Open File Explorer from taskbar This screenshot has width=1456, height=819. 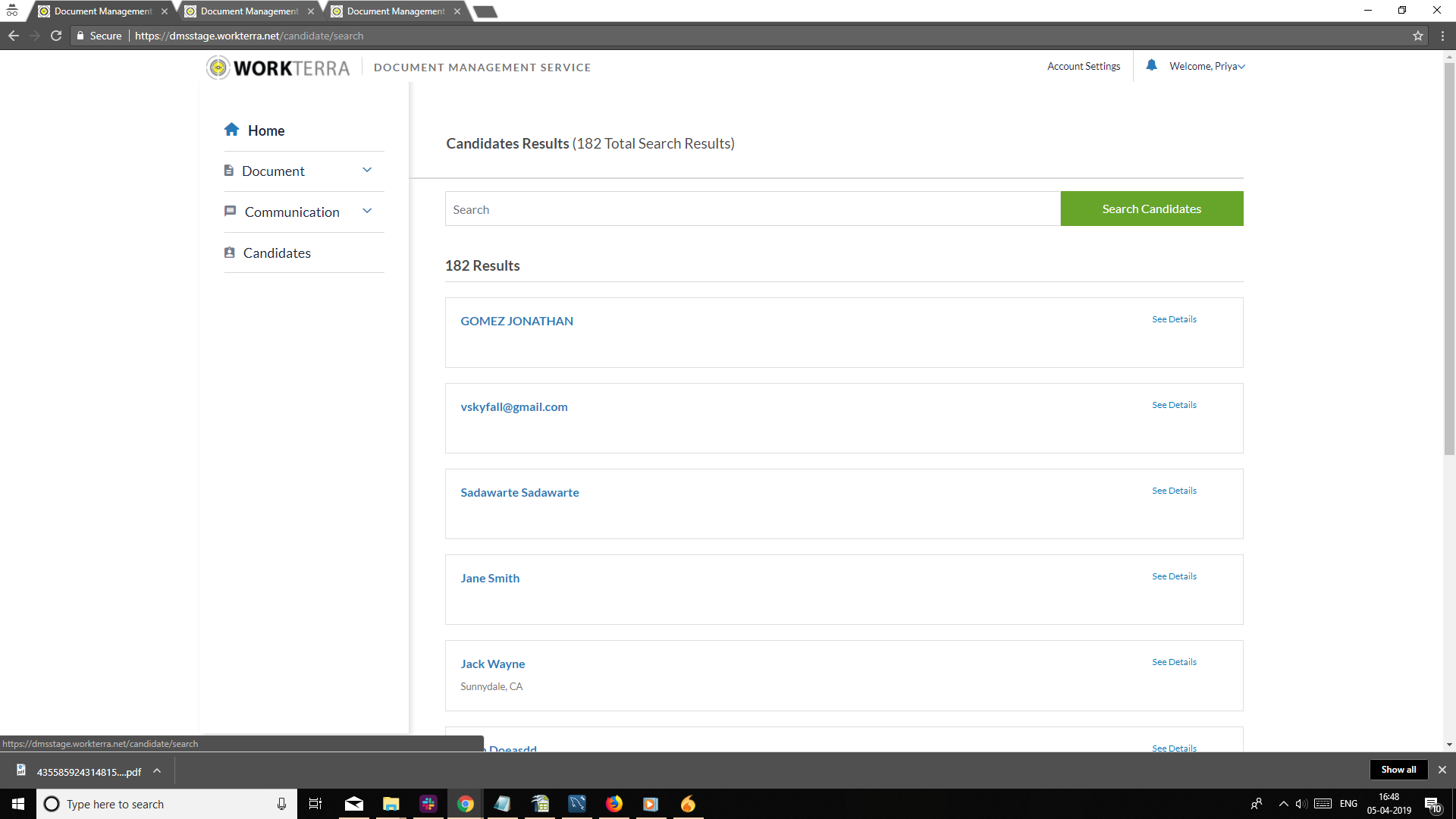(x=391, y=804)
